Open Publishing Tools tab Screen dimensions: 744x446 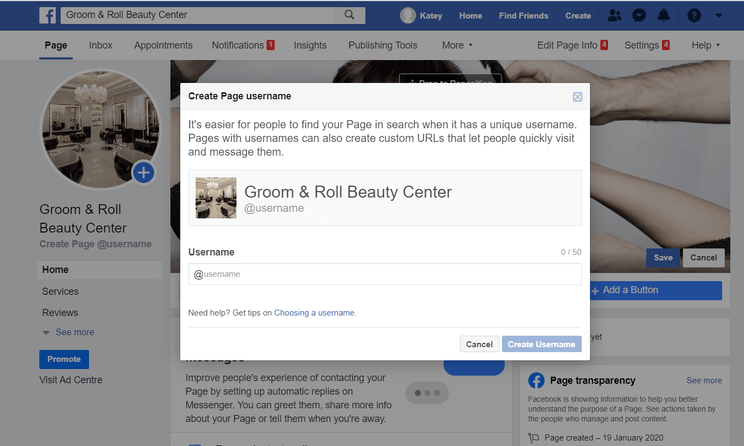tap(383, 45)
